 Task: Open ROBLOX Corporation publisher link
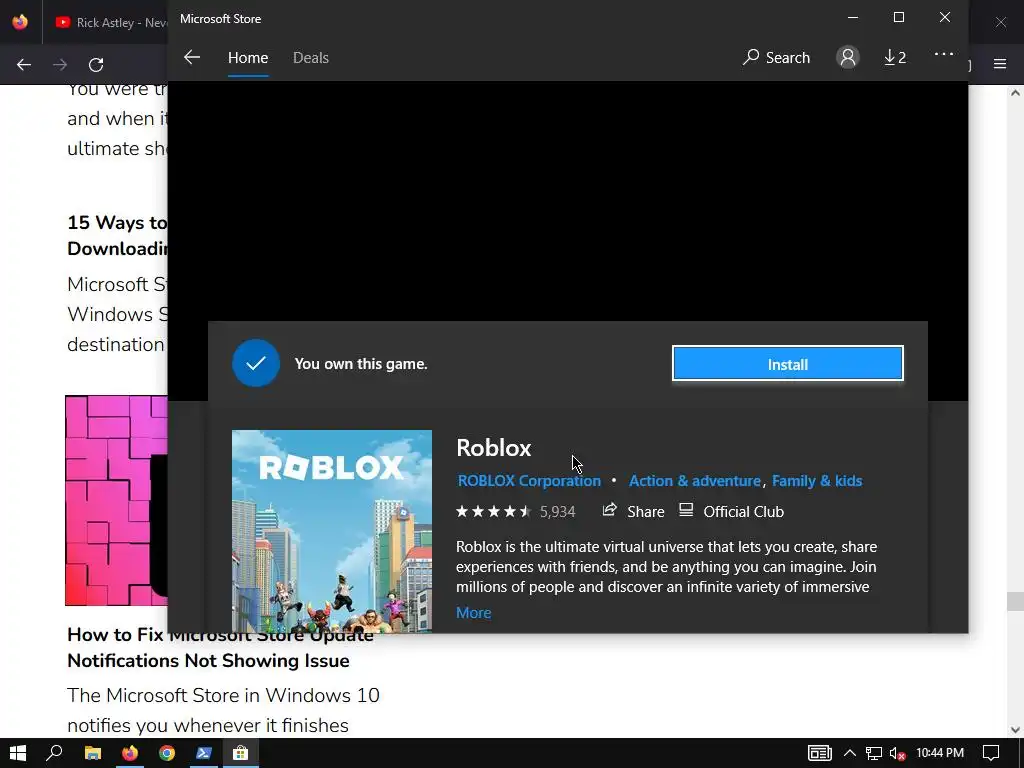529,481
